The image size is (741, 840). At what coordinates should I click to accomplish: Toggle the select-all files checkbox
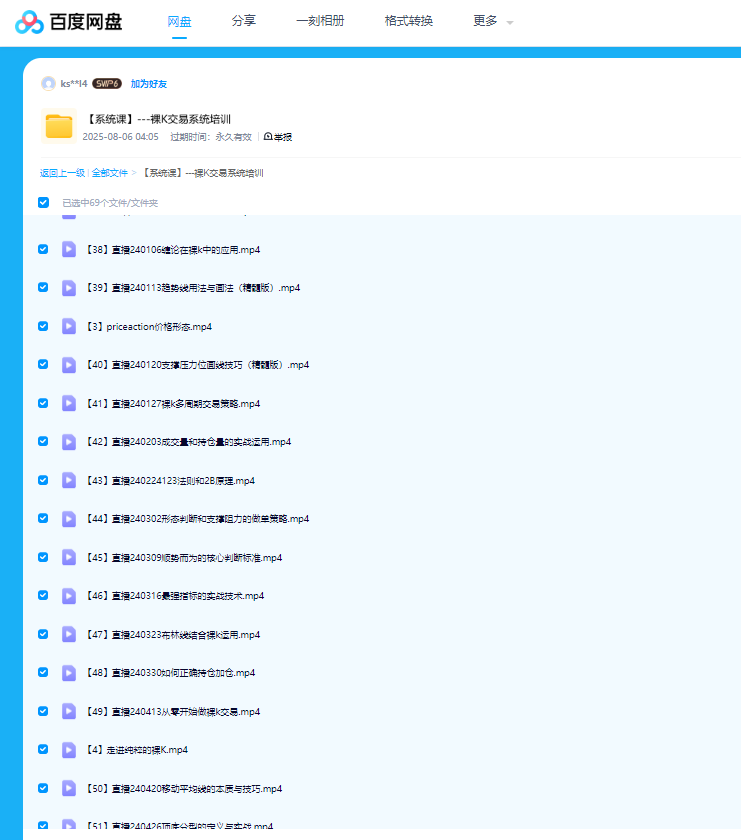[x=43, y=202]
